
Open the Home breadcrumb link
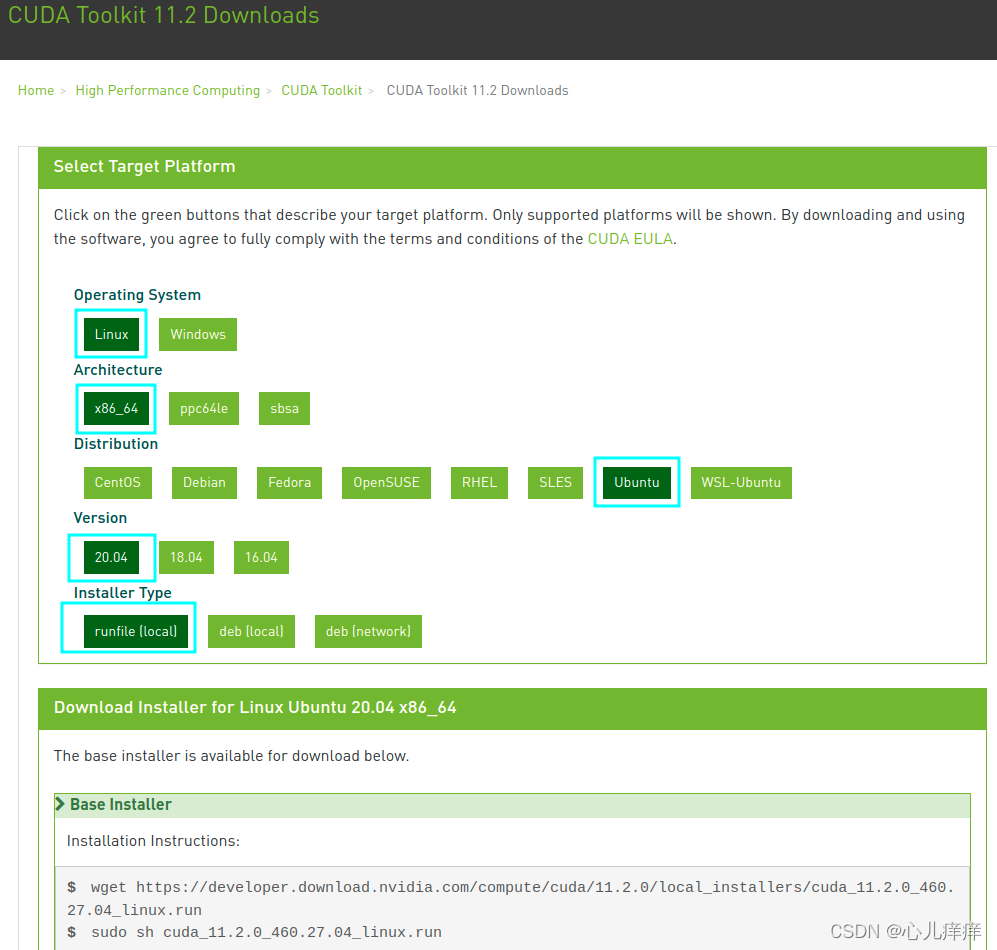click(36, 90)
